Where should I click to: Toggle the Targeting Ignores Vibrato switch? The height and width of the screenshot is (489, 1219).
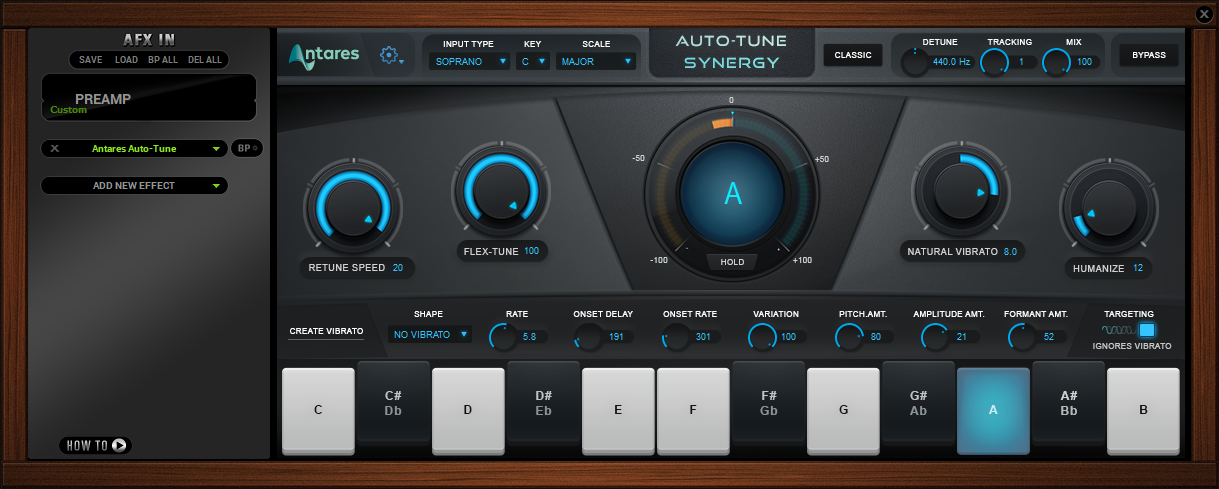[x=1146, y=330]
